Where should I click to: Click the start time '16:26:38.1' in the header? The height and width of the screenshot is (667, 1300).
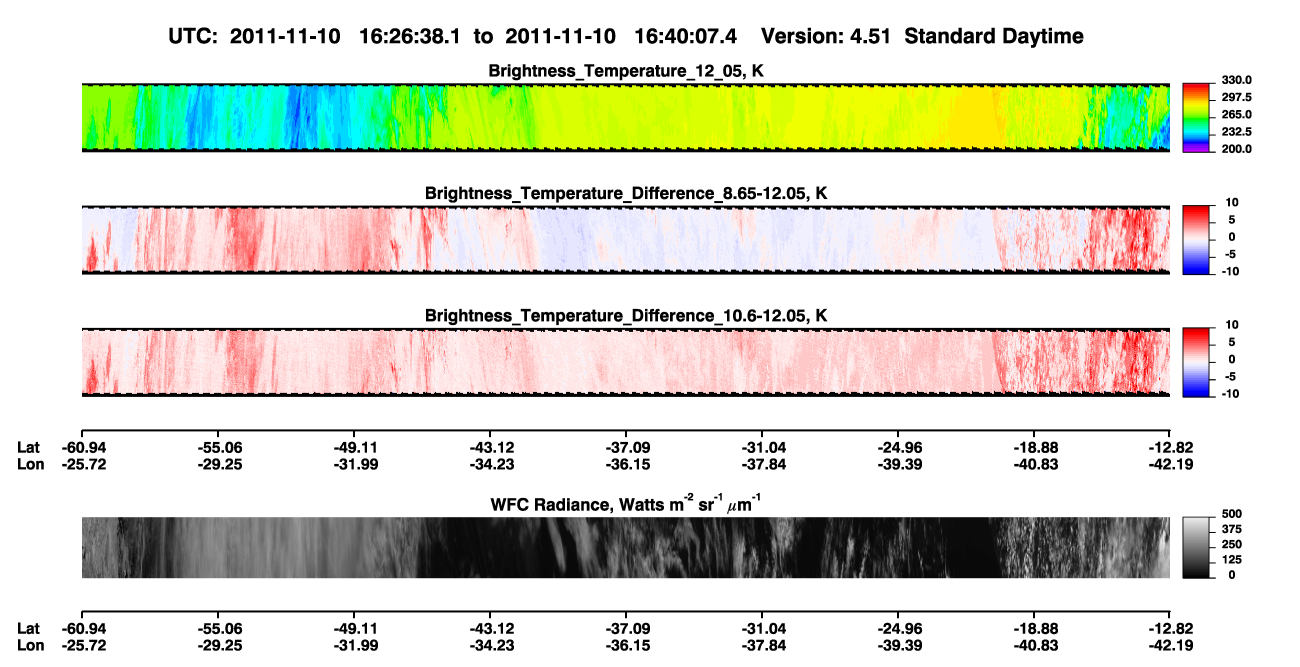(412, 36)
